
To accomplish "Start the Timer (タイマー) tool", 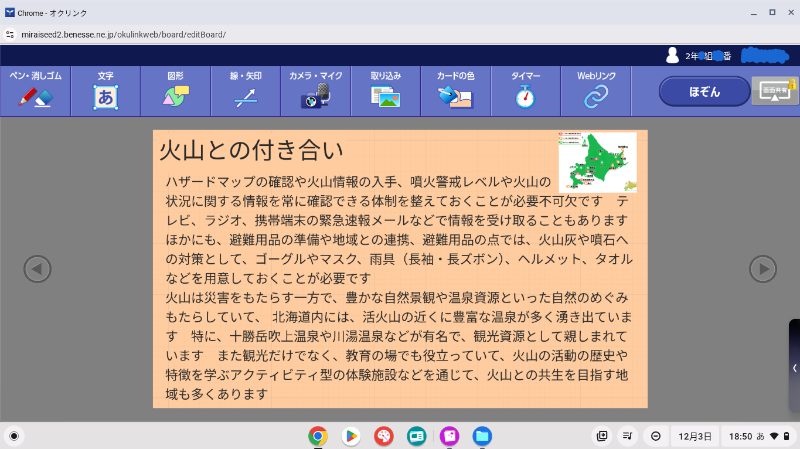I will pyautogui.click(x=526, y=91).
